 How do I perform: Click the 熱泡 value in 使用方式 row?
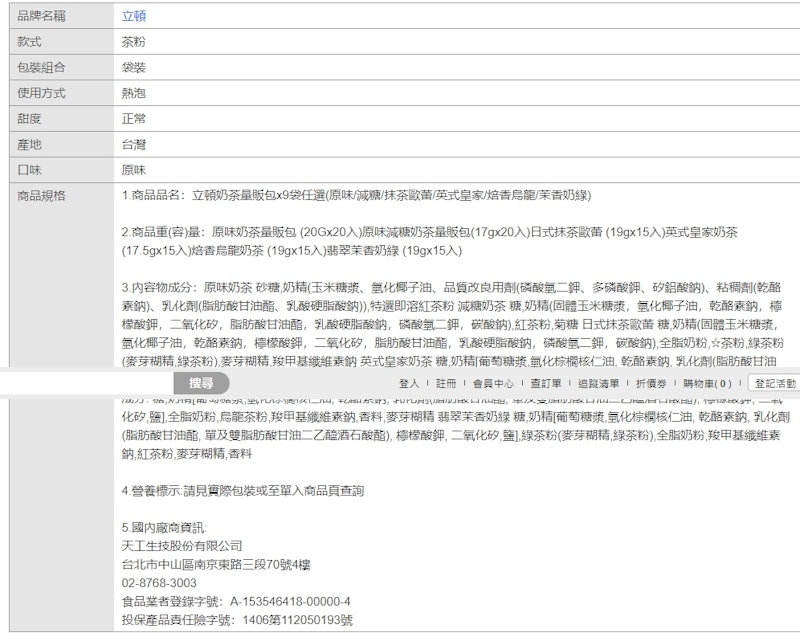pyautogui.click(x=134, y=93)
